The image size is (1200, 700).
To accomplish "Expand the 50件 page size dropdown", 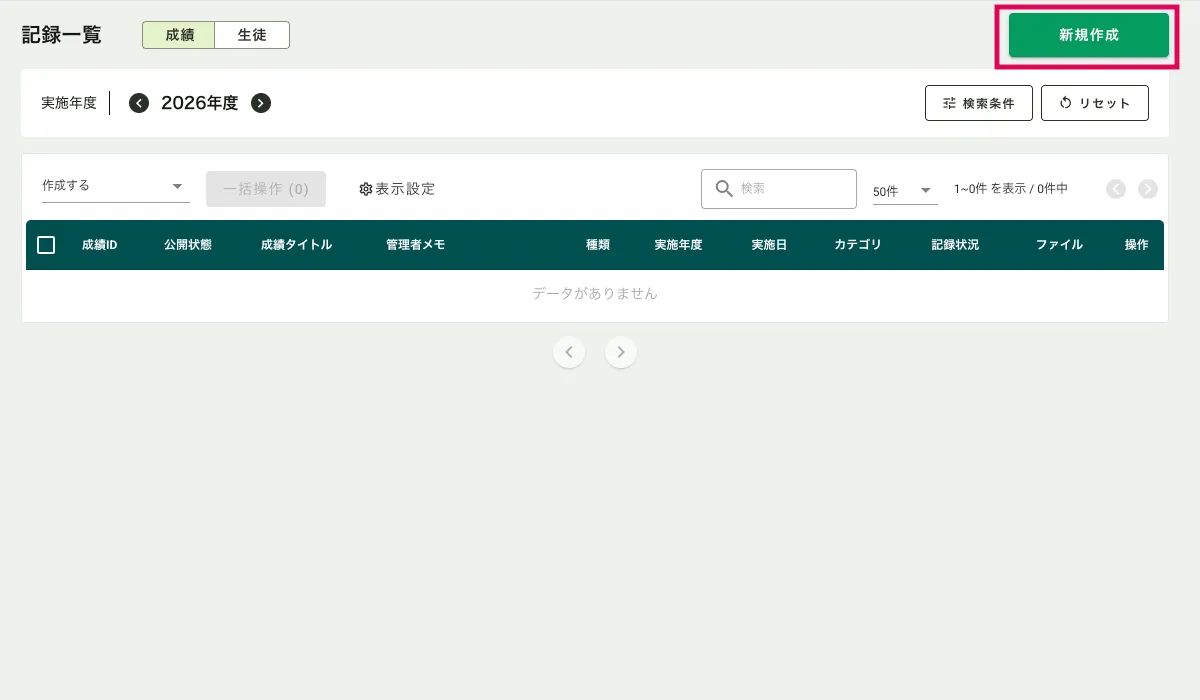I will coord(905,190).
